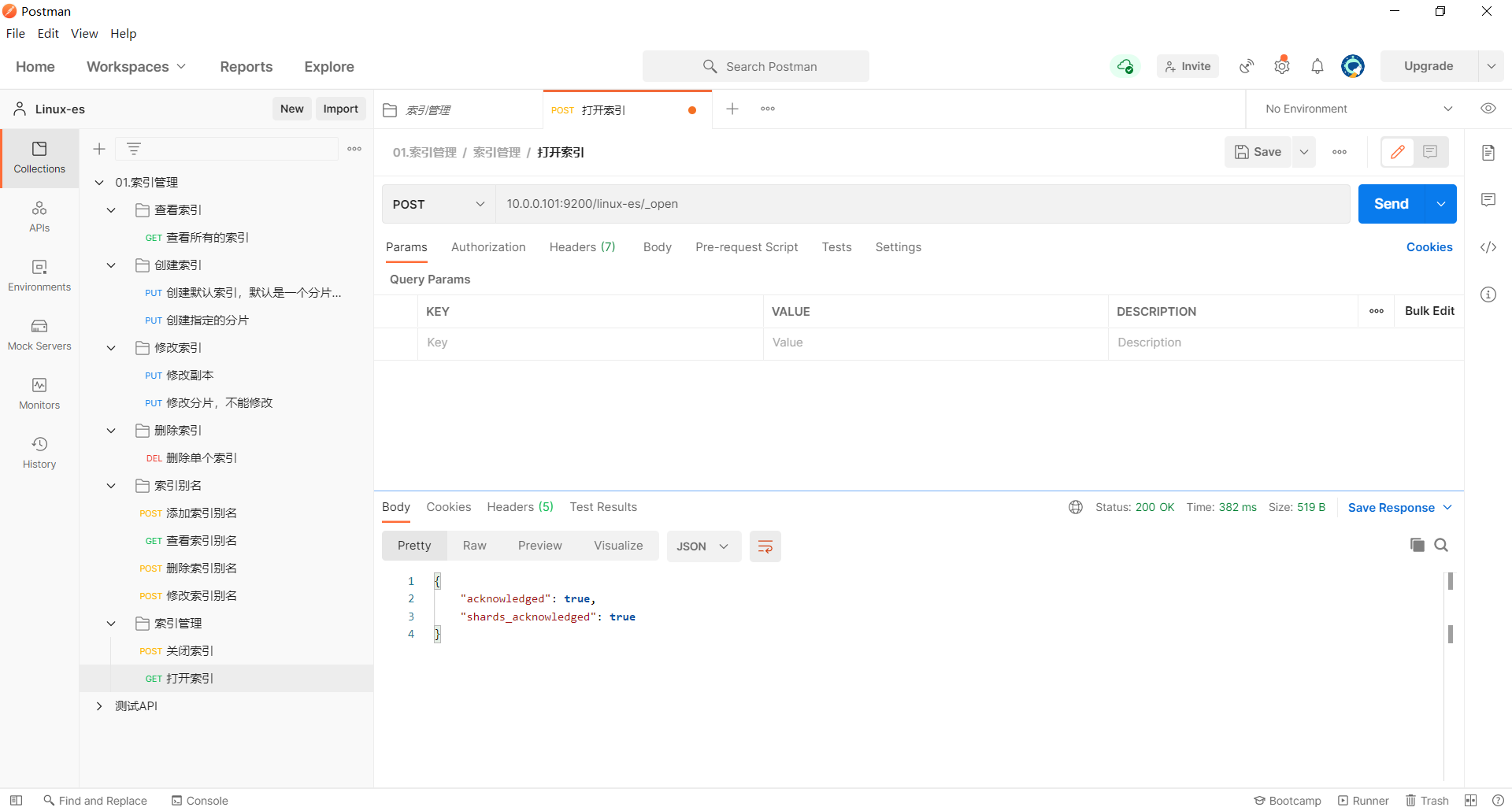
Task: Open the notifications bell
Action: coord(1317,66)
